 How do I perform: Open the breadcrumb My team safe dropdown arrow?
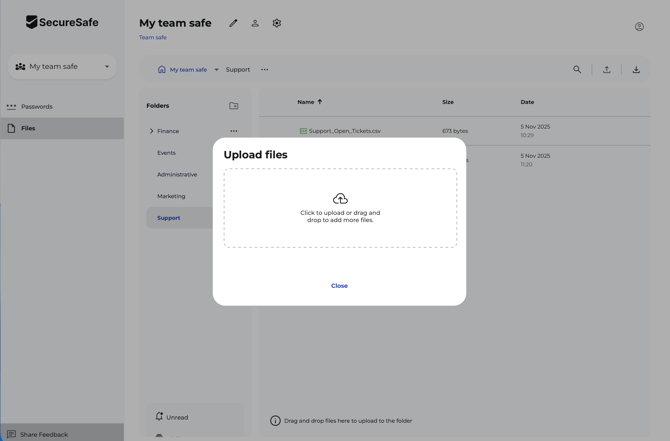point(216,70)
